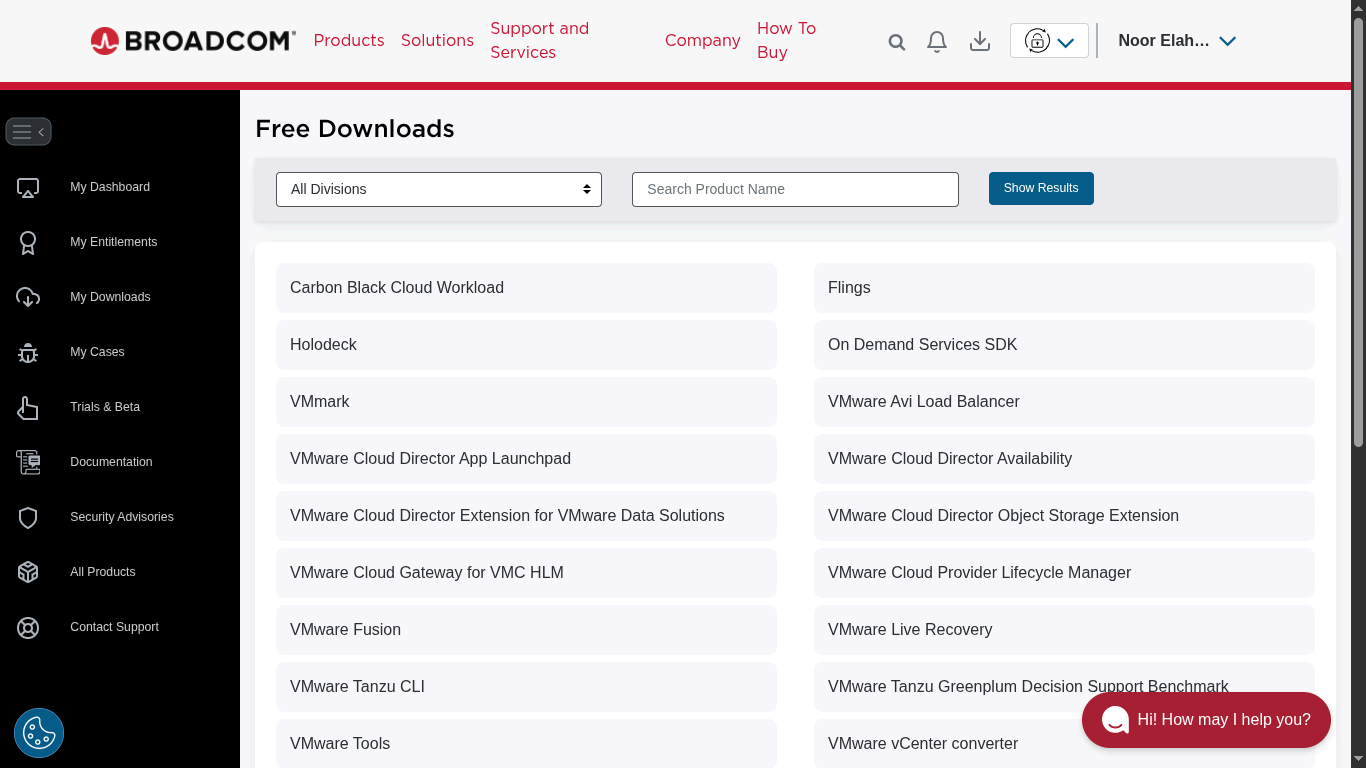Open the search magnifier in the top bar
Viewport: 1366px width, 768px height.
(x=896, y=41)
